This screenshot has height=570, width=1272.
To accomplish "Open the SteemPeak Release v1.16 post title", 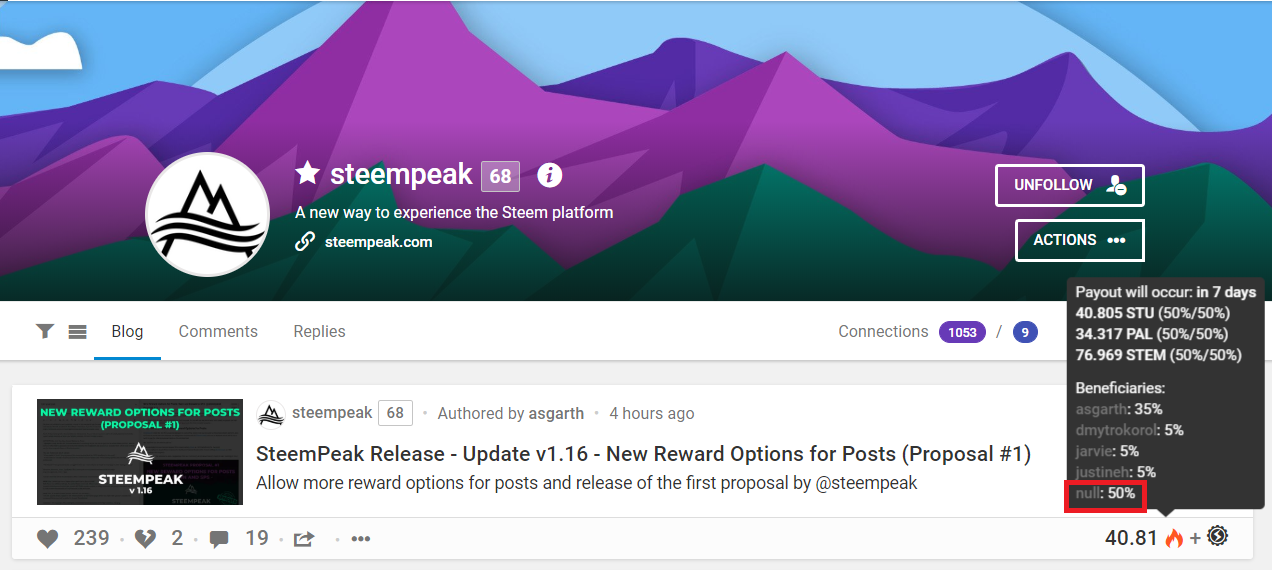I will [x=643, y=453].
